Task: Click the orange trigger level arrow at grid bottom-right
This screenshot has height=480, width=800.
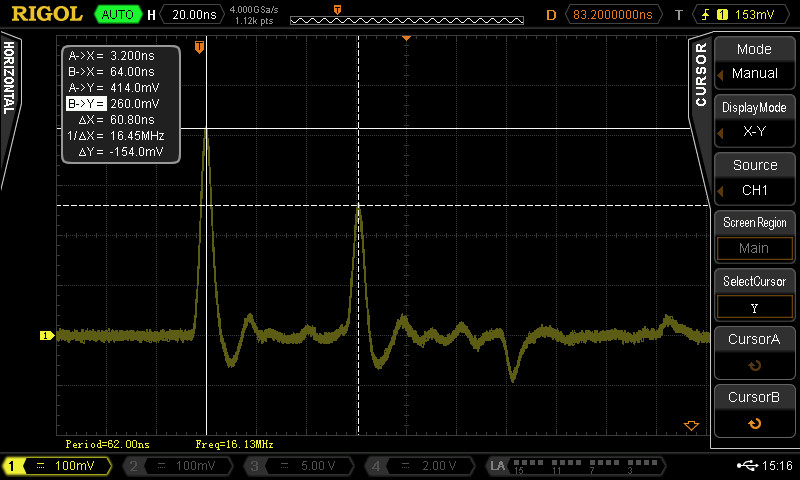Action: (691, 425)
